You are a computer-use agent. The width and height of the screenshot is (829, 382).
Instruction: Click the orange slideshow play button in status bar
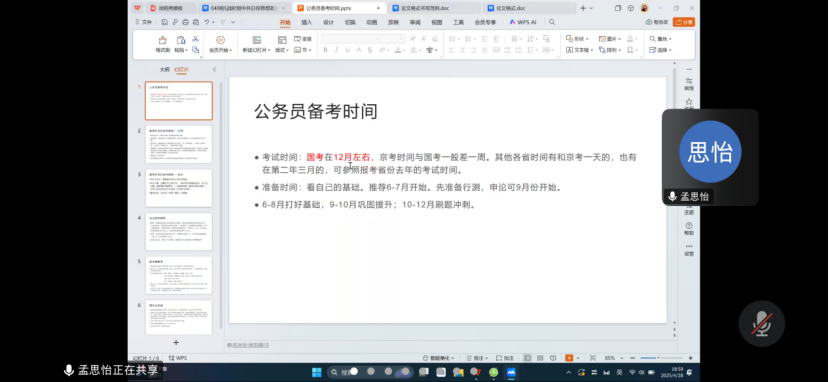569,358
